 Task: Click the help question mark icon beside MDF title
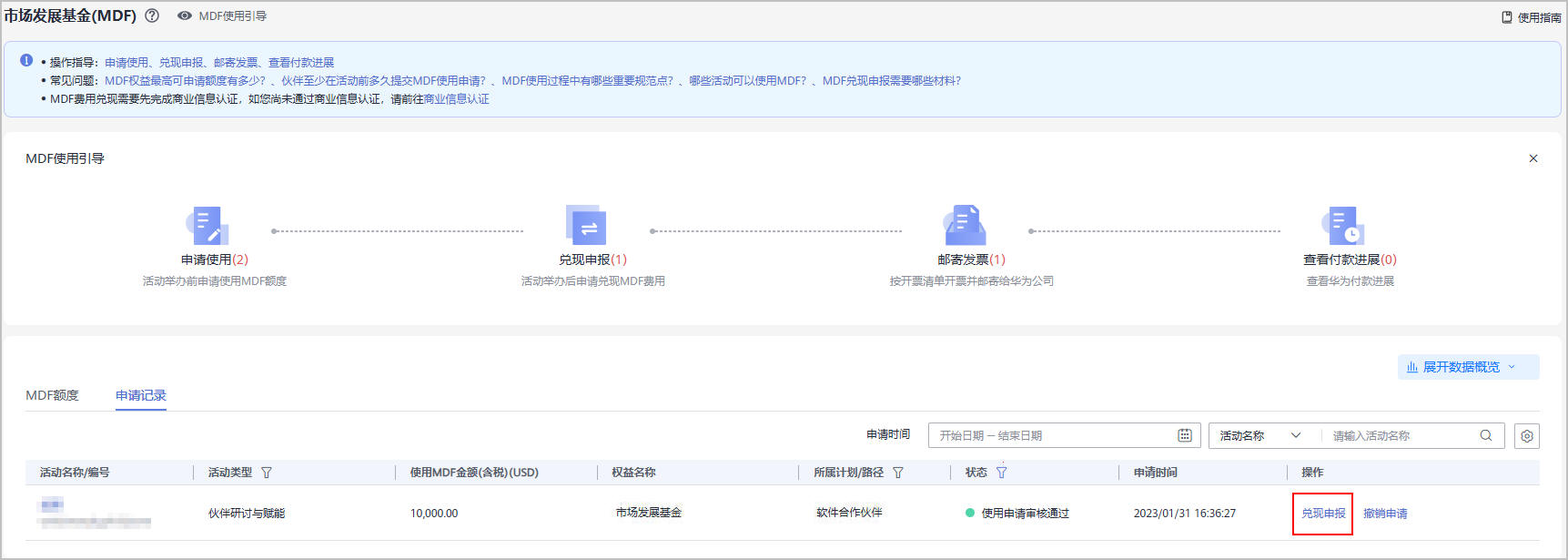point(152,15)
